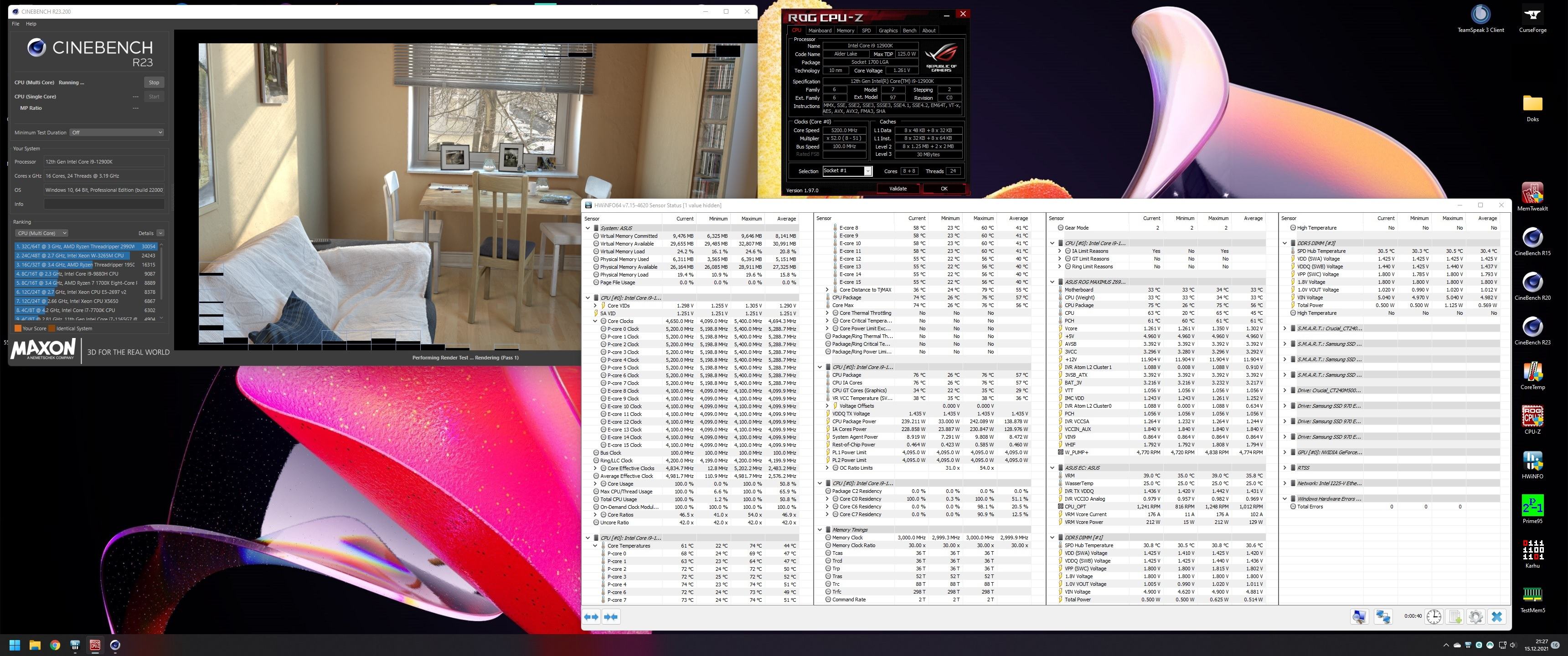Screen dimensions: 1568x656
Task: Open Minimum Test Duration dropdown
Action: coord(116,132)
